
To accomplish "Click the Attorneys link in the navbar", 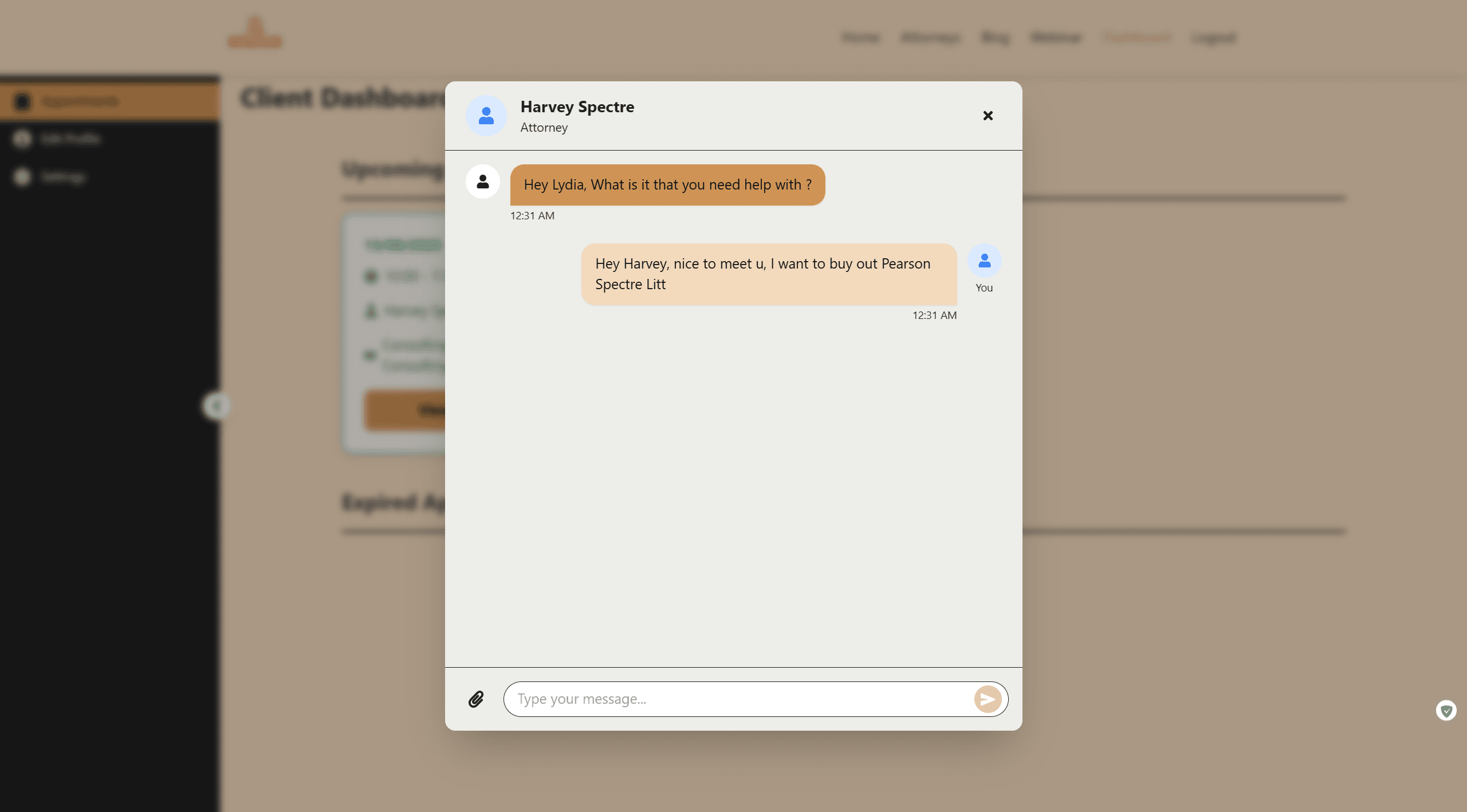I will click(x=930, y=37).
